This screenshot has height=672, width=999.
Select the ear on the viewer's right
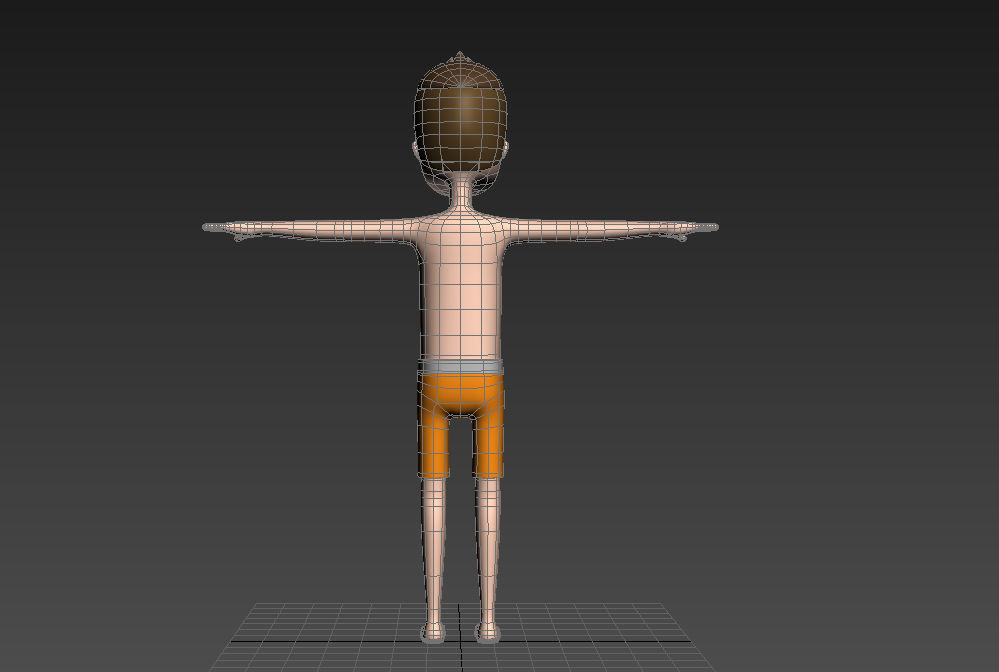pos(507,150)
